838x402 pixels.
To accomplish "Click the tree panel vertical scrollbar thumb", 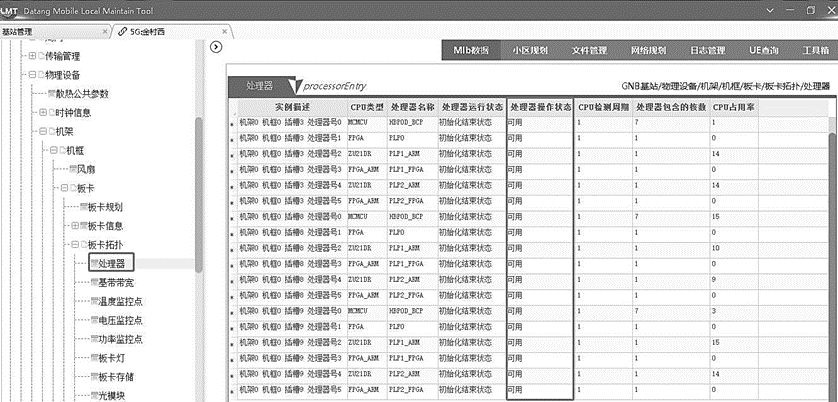I will click(199, 195).
